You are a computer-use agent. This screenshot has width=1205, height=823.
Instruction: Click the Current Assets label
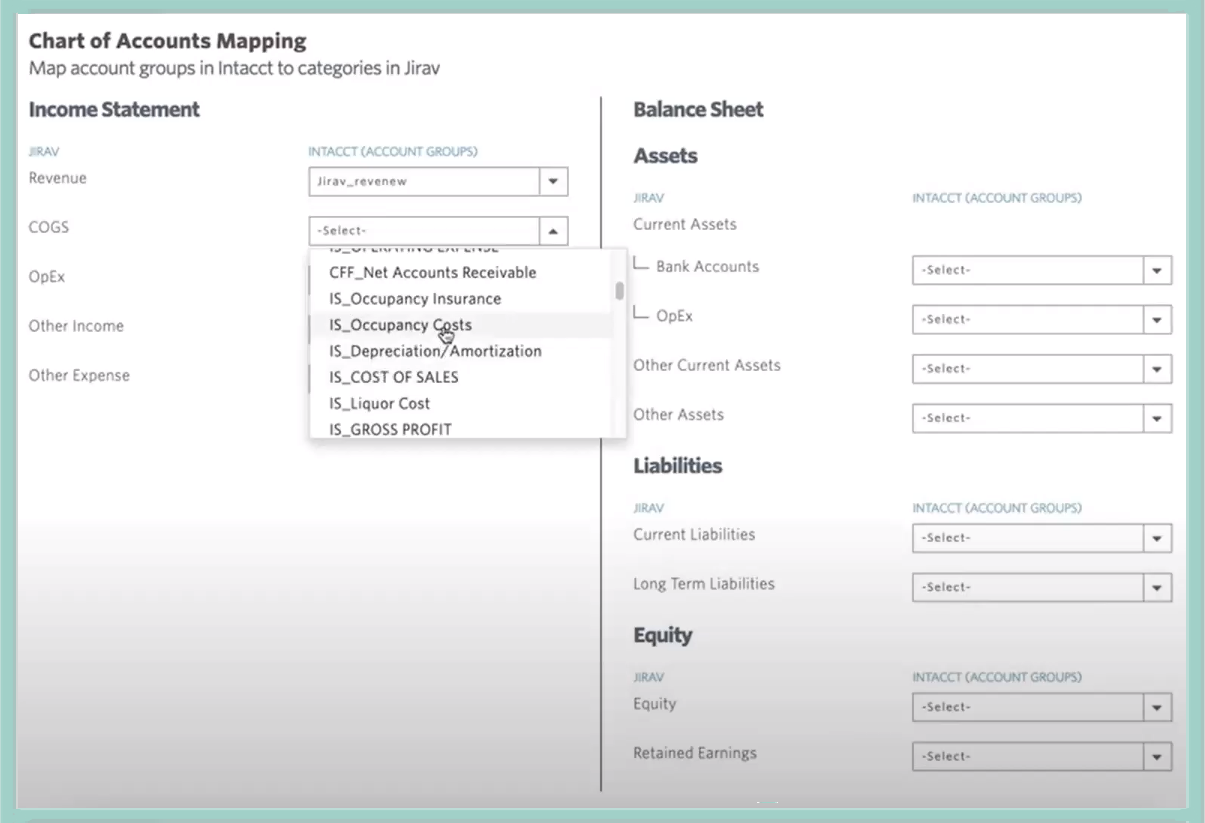[685, 224]
